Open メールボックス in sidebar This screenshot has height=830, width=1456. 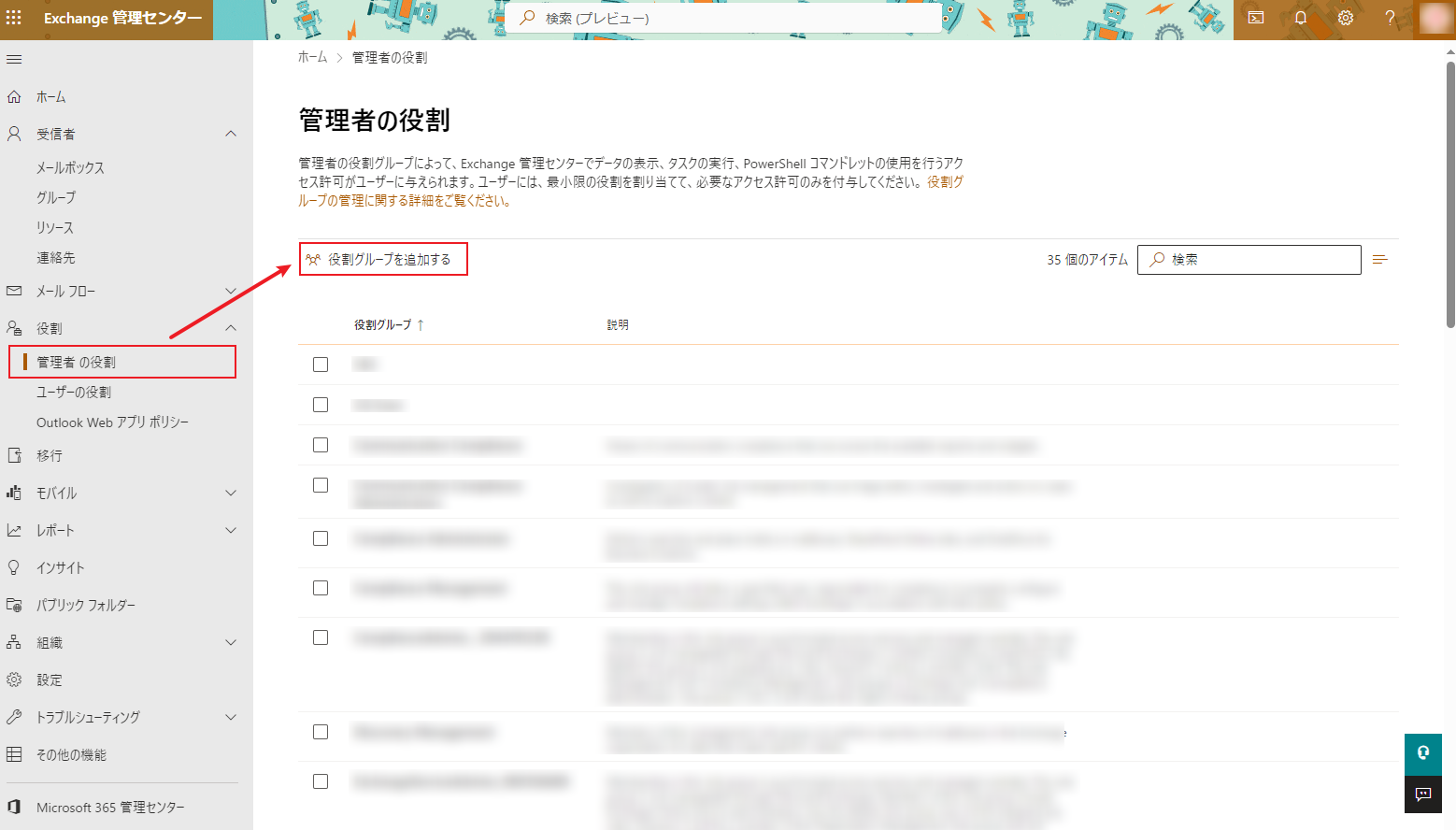(70, 168)
